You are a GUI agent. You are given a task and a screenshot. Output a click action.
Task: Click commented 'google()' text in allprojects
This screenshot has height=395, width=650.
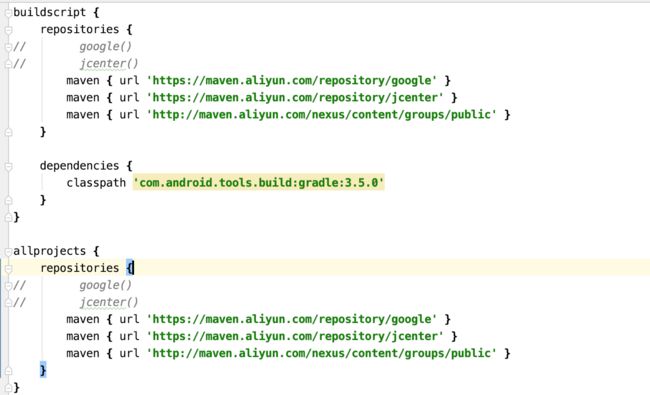click(106, 285)
